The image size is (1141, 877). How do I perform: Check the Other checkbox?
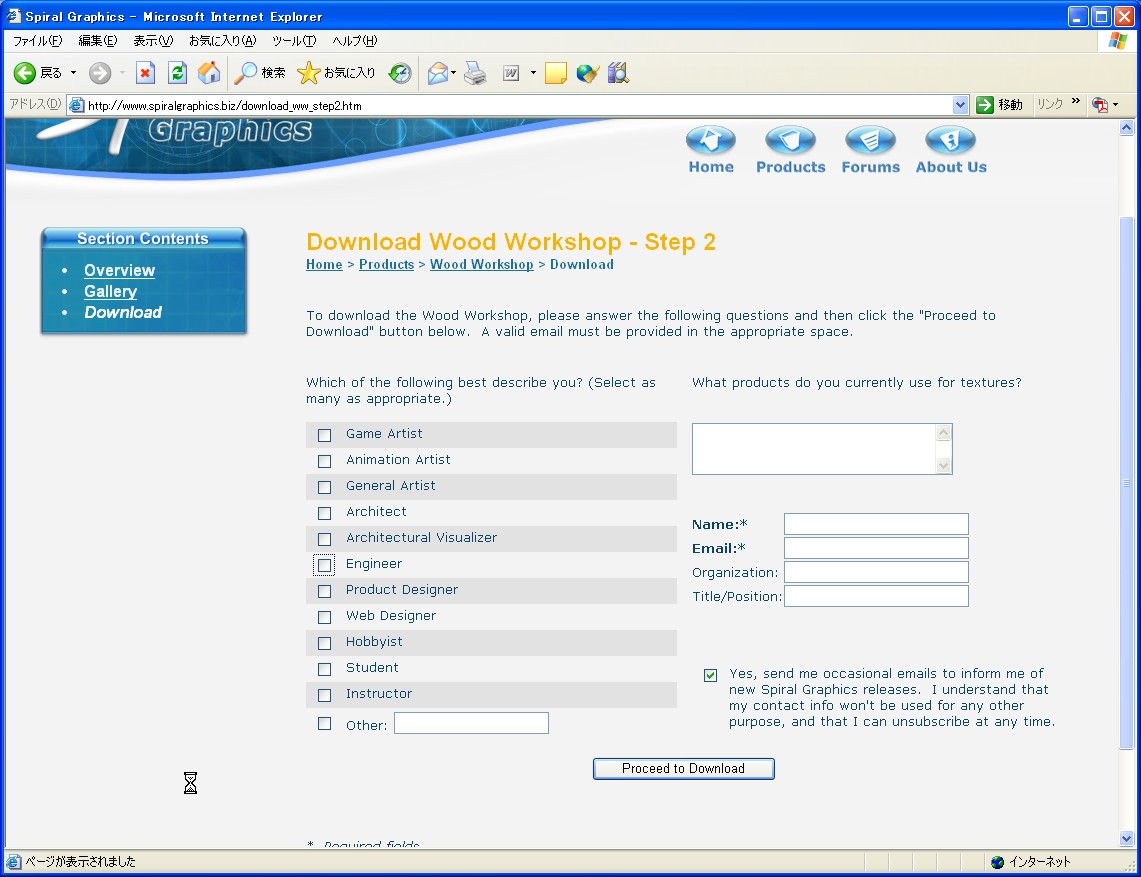click(x=325, y=723)
